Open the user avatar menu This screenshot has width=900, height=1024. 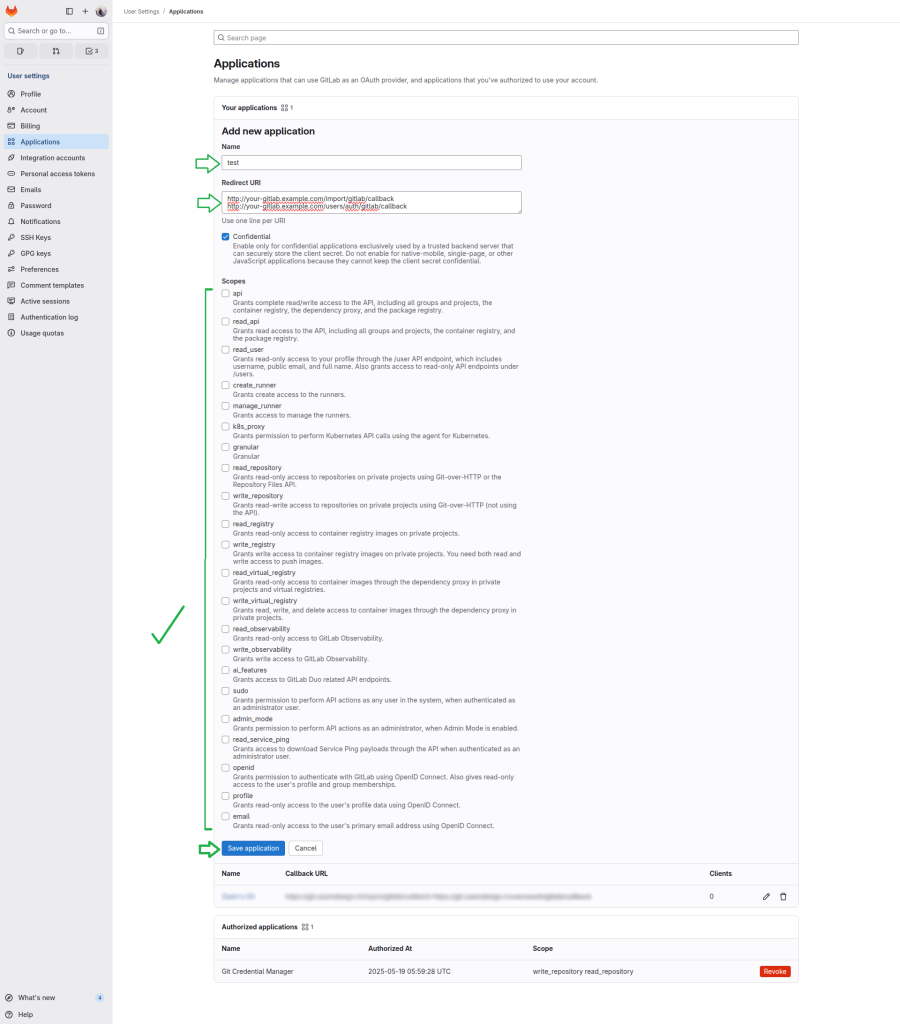click(x=101, y=11)
